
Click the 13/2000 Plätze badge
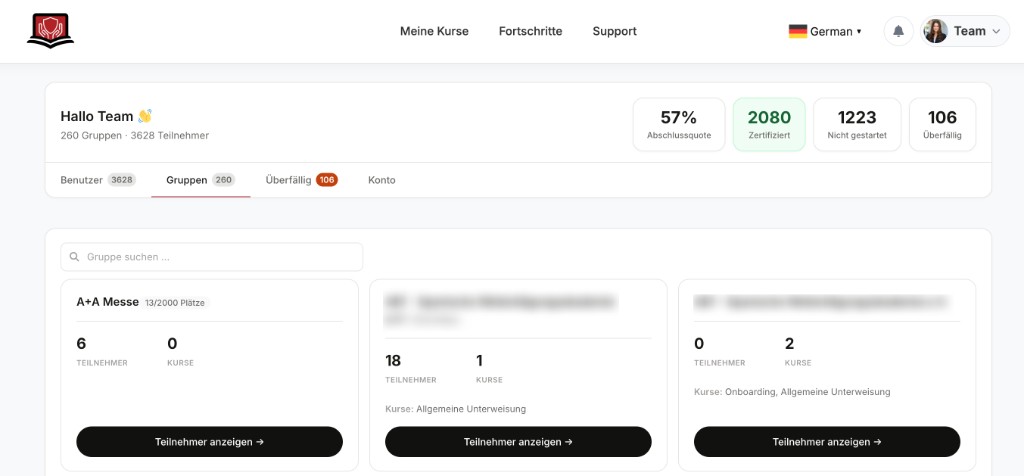pos(176,303)
